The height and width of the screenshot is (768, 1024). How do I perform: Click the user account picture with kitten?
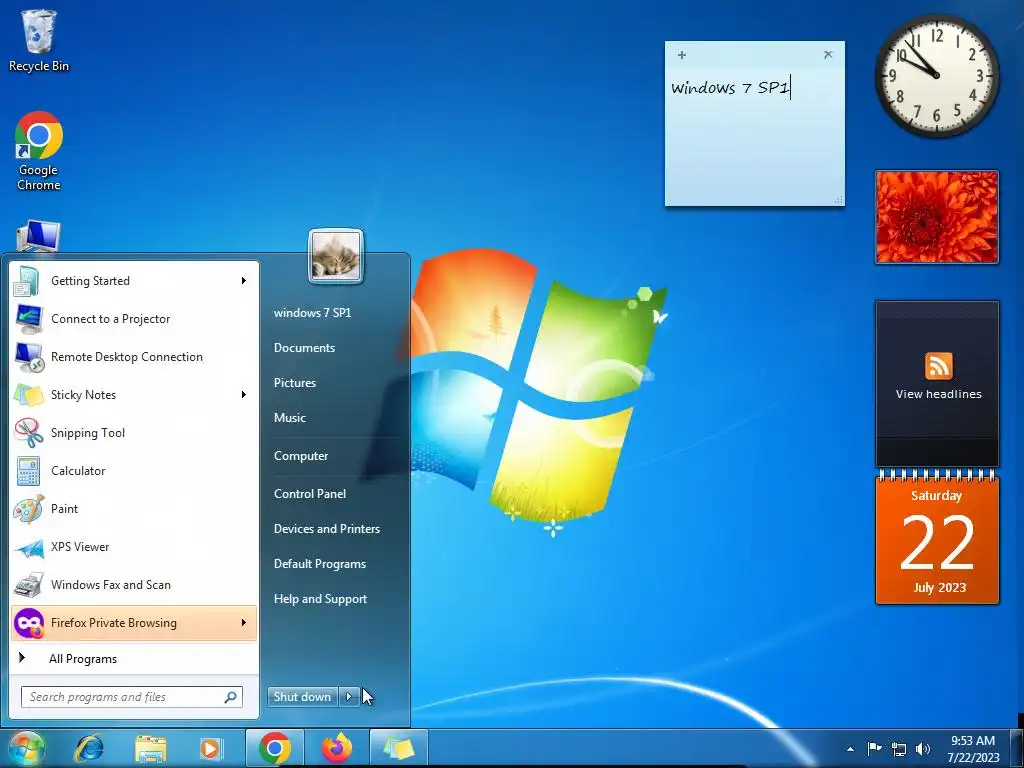(336, 255)
